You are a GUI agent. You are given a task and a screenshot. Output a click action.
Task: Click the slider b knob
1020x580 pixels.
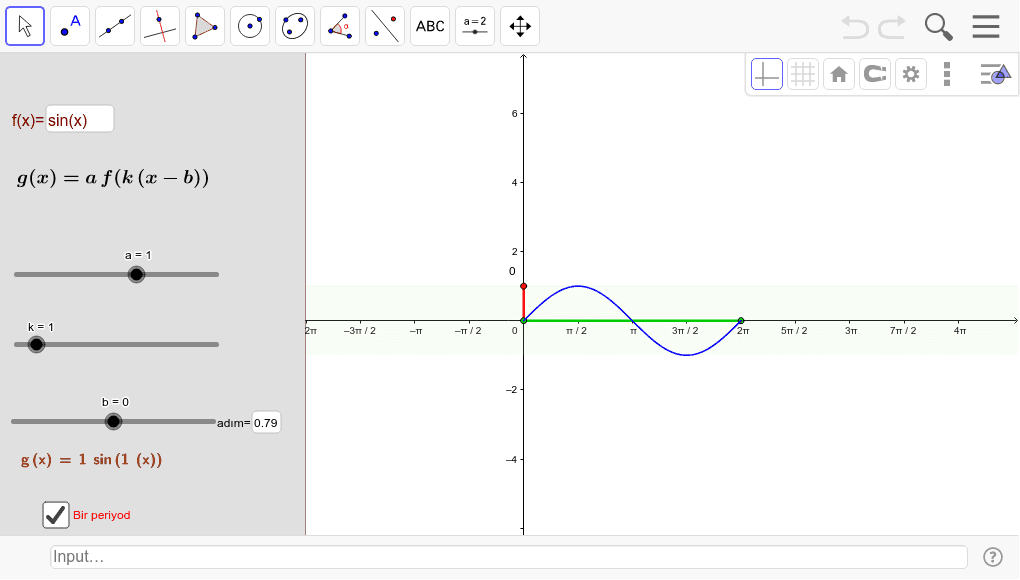pyautogui.click(x=113, y=421)
